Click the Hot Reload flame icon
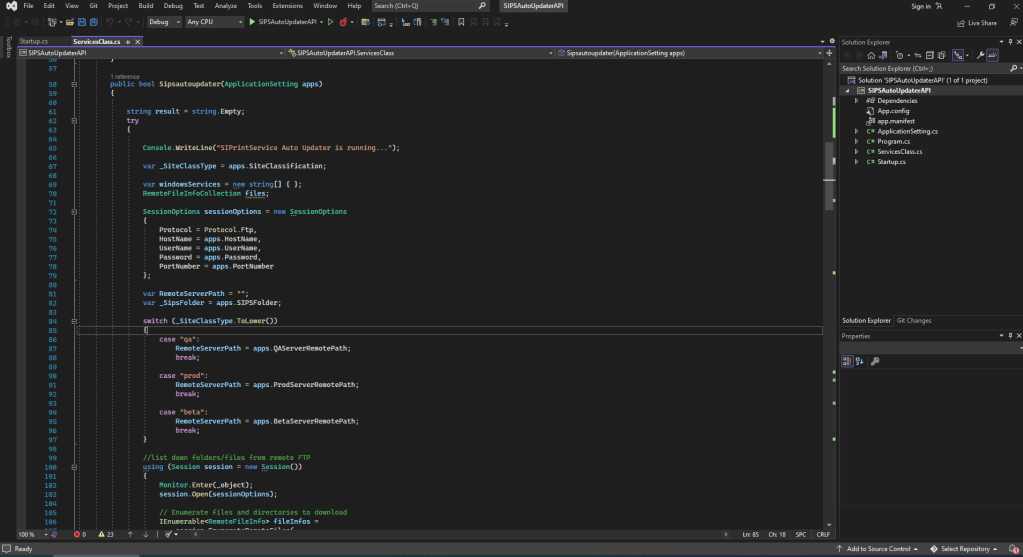This screenshot has width=1023, height=557. pyautogui.click(x=344, y=21)
